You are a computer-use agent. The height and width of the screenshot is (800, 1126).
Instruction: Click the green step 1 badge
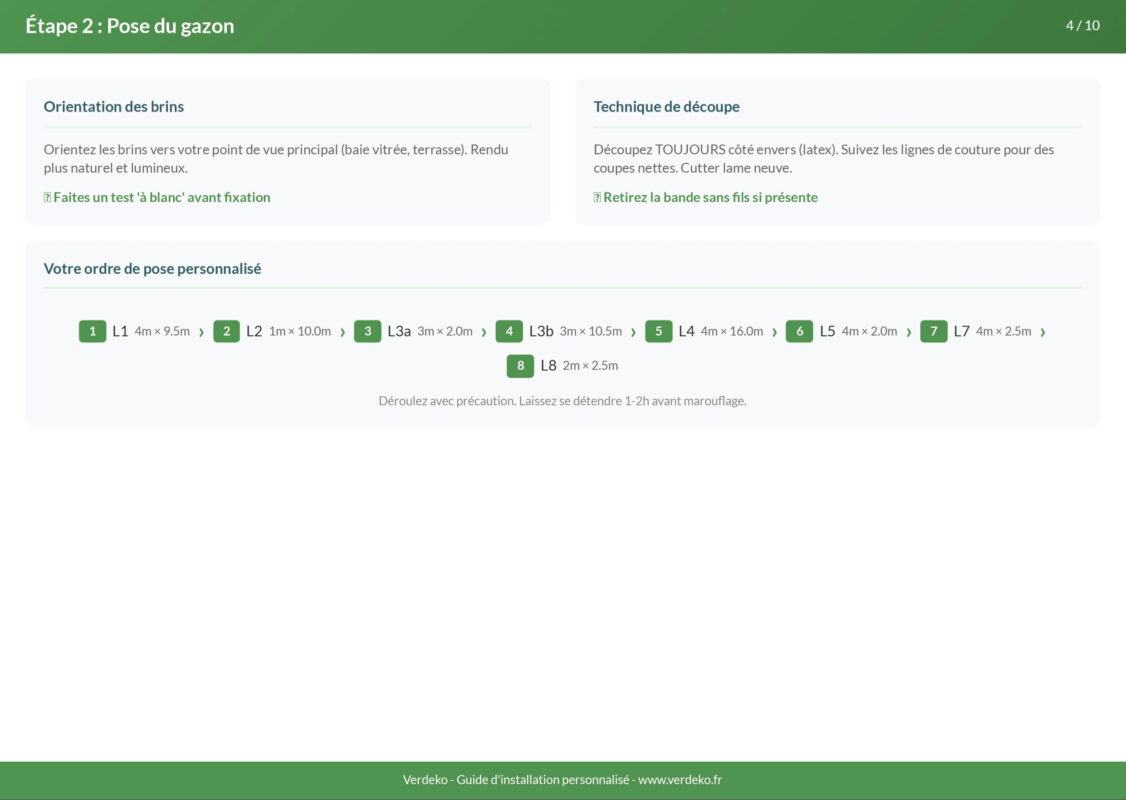point(92,331)
